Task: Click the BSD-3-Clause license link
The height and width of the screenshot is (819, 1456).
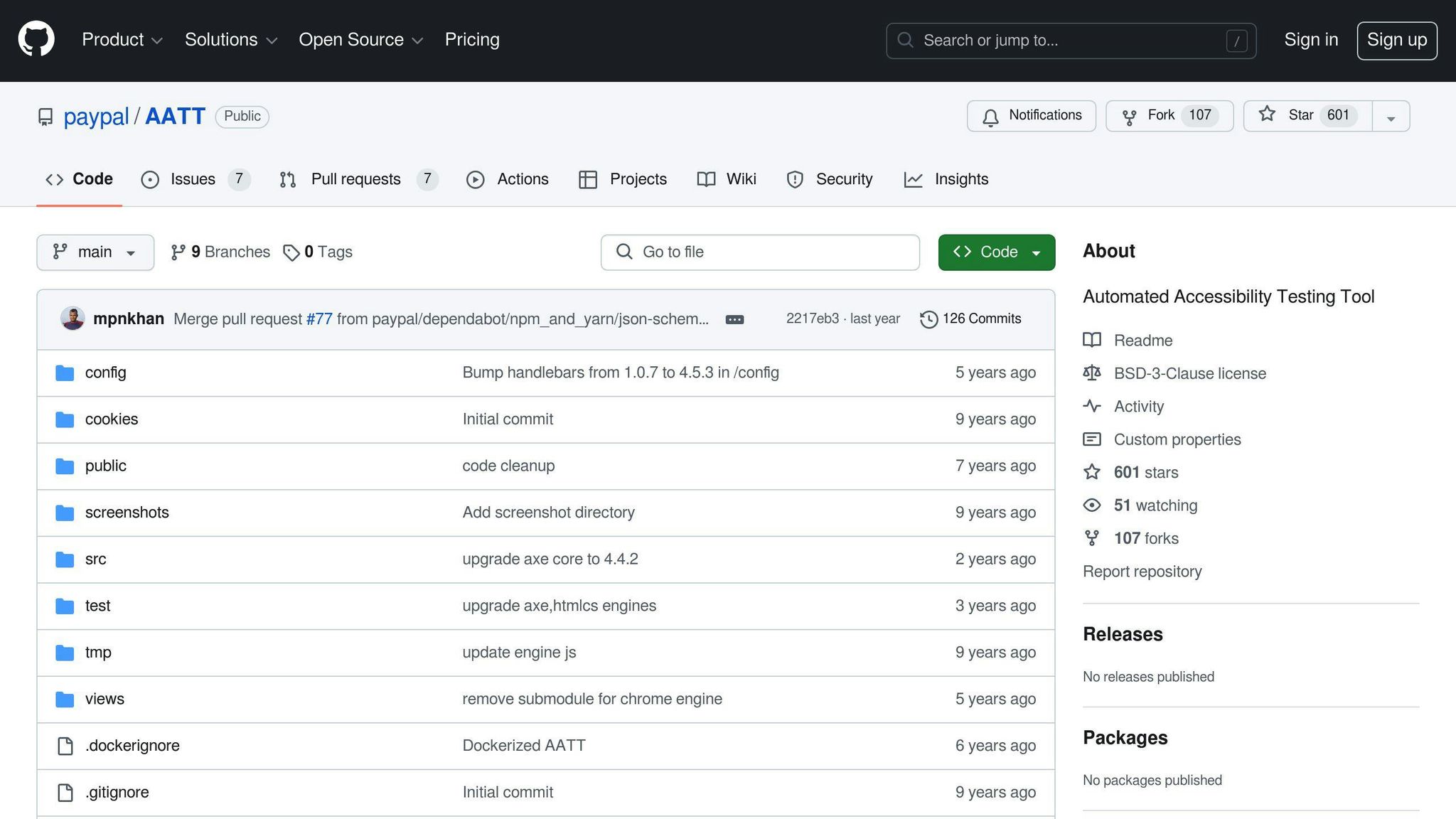Action: (x=1189, y=373)
